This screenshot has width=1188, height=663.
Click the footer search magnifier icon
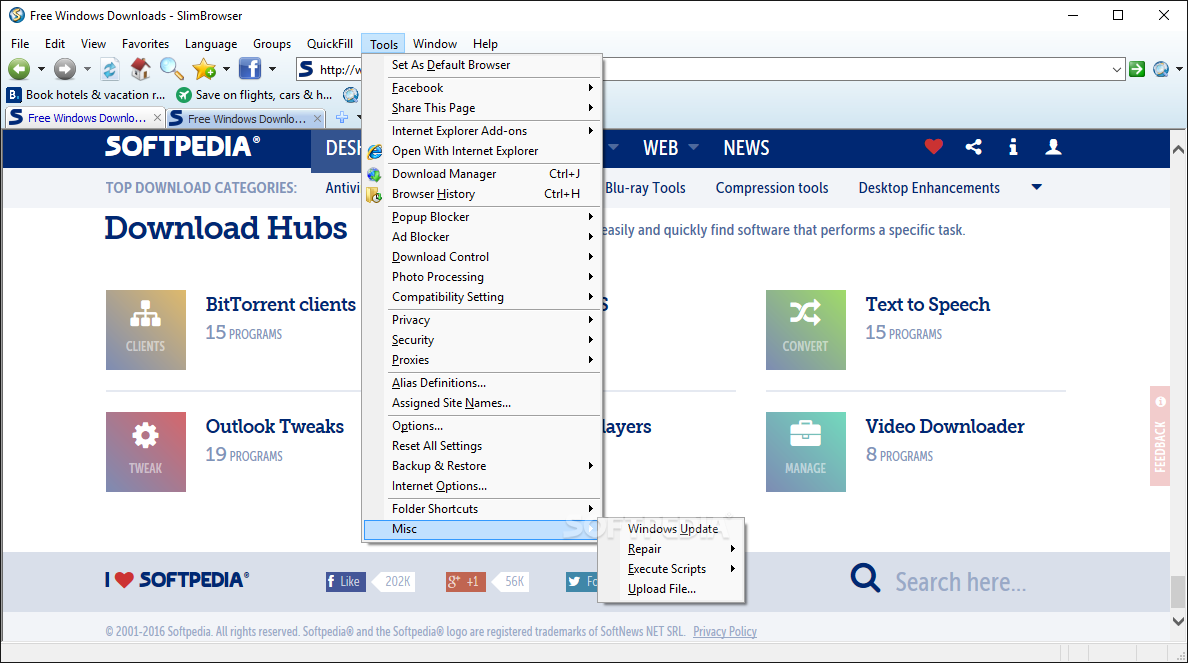coord(865,578)
